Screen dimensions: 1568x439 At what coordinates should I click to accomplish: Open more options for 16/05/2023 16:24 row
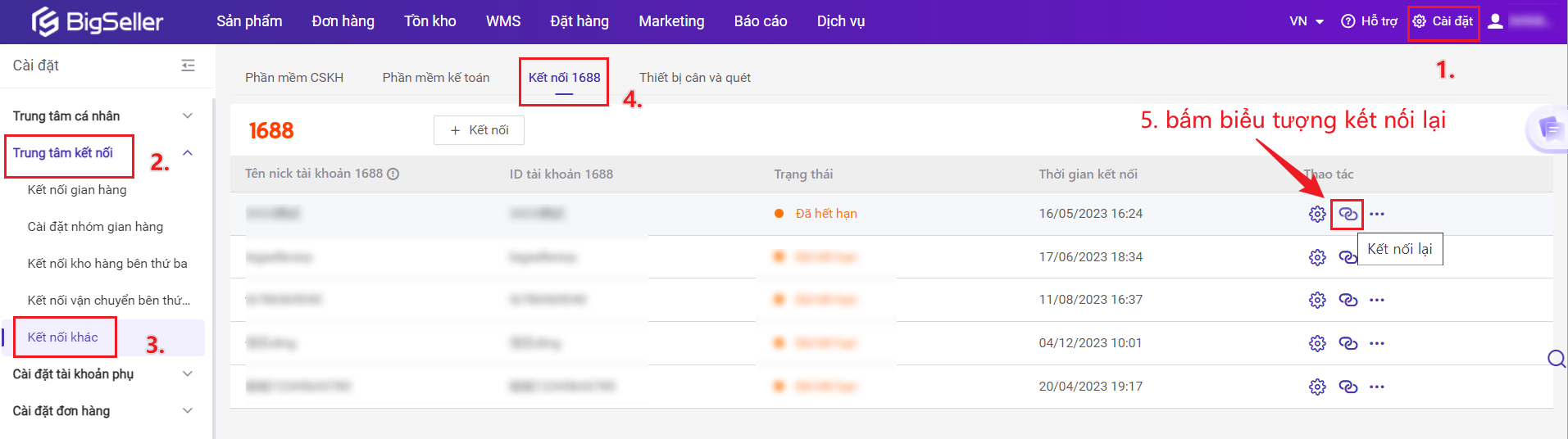[x=1377, y=215]
